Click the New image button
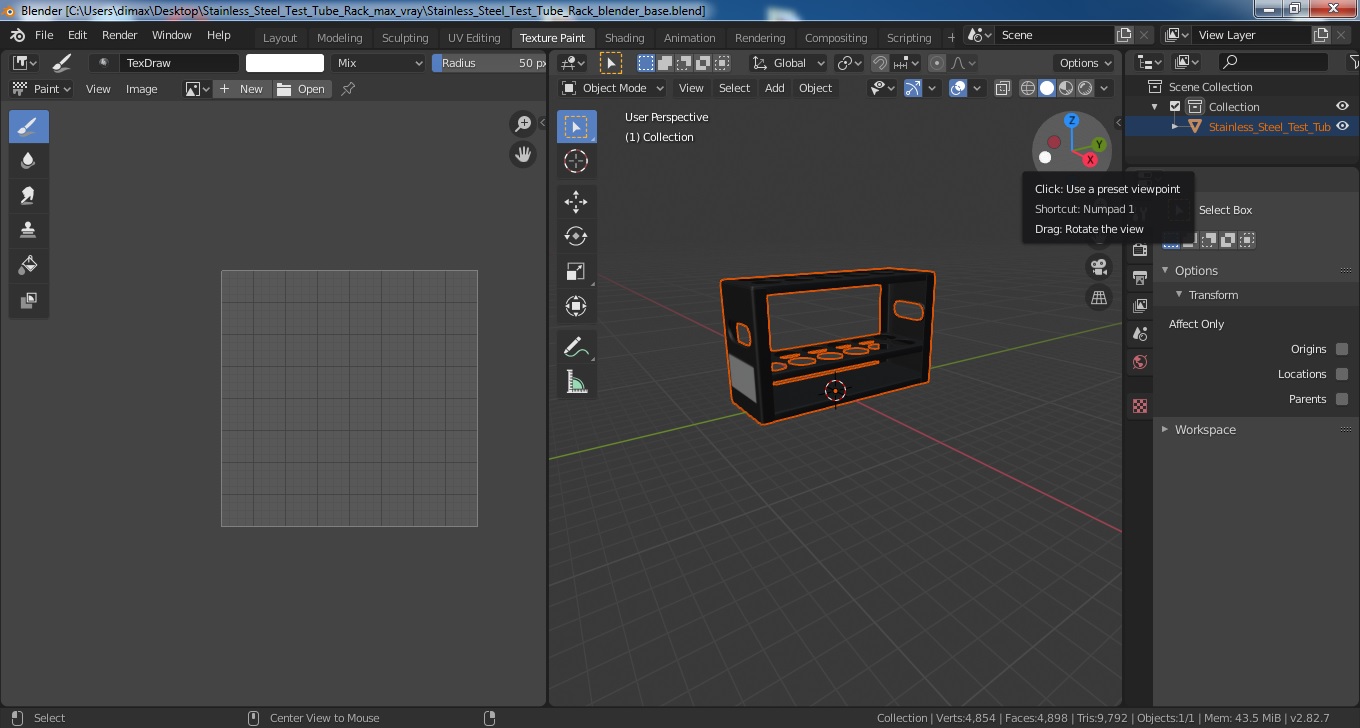 coord(242,89)
